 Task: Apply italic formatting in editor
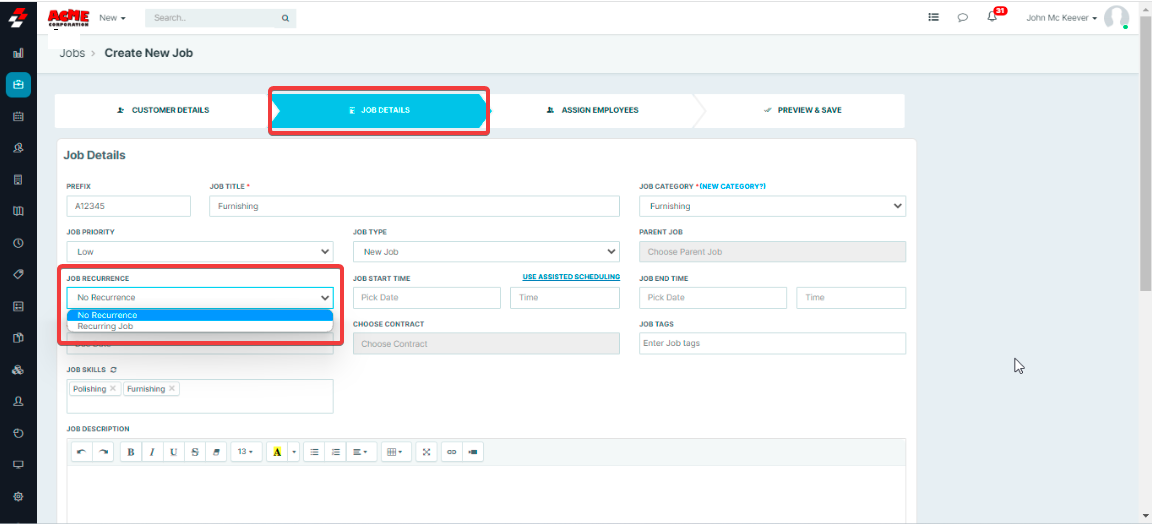tap(152, 452)
